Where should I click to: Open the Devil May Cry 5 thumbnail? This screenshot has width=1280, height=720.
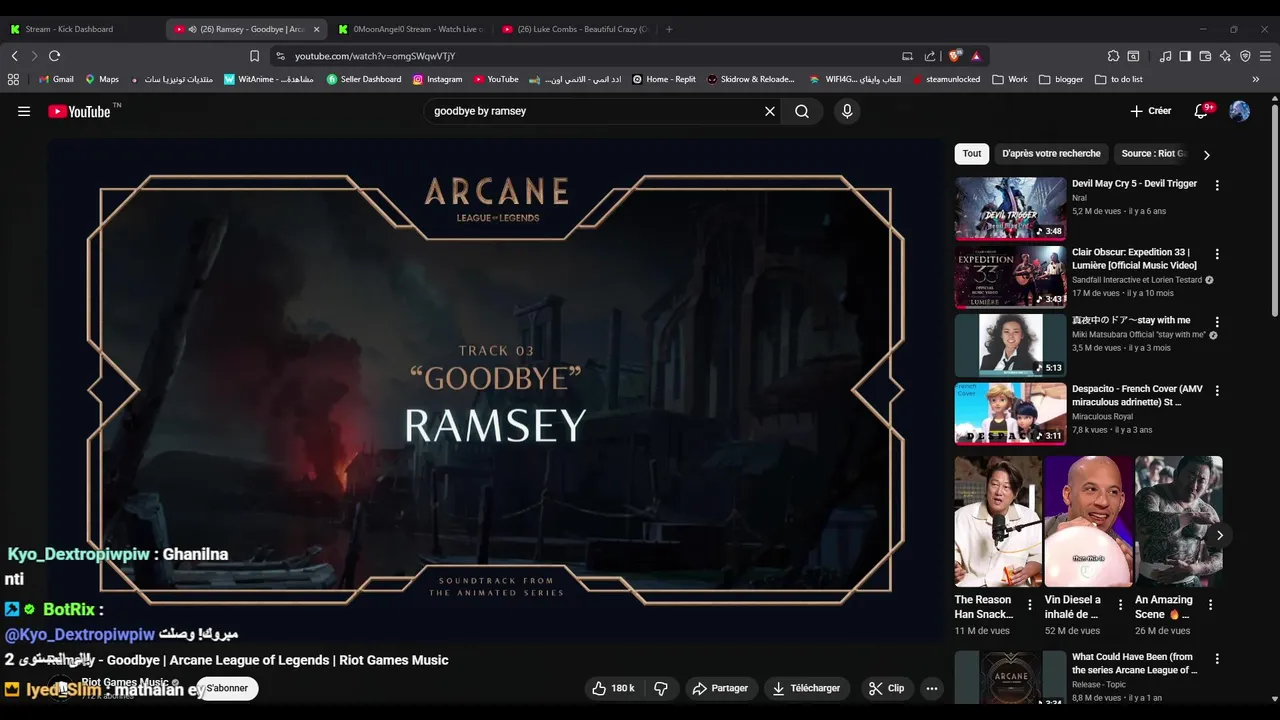1010,209
